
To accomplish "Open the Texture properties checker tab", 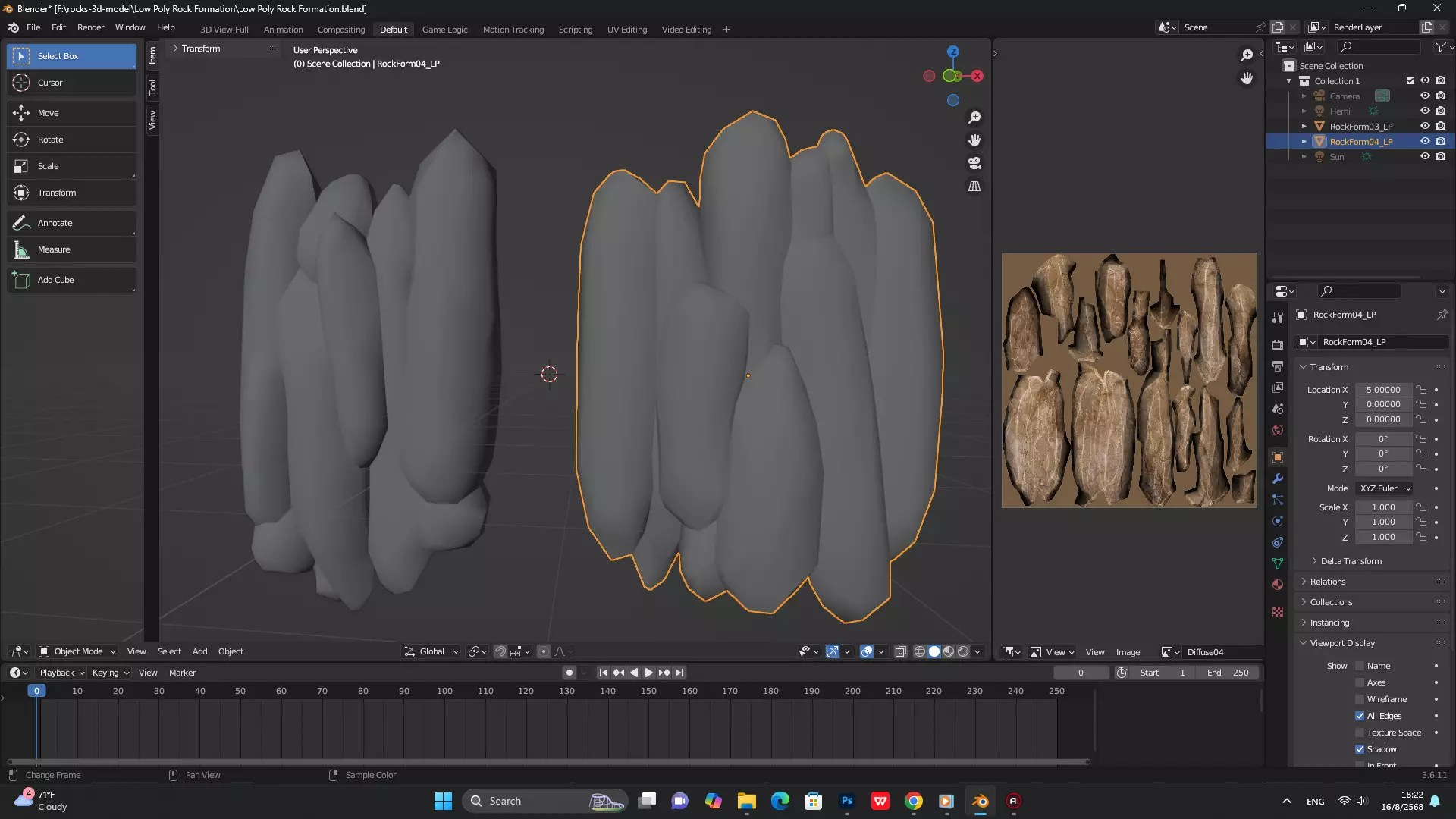I will (1278, 612).
